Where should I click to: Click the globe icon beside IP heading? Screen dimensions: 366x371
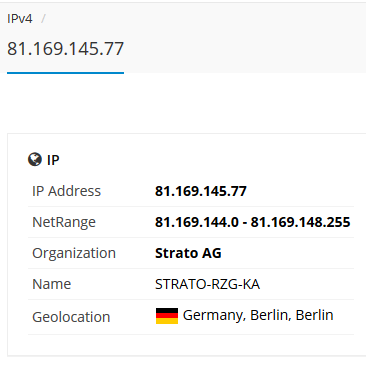point(35,160)
